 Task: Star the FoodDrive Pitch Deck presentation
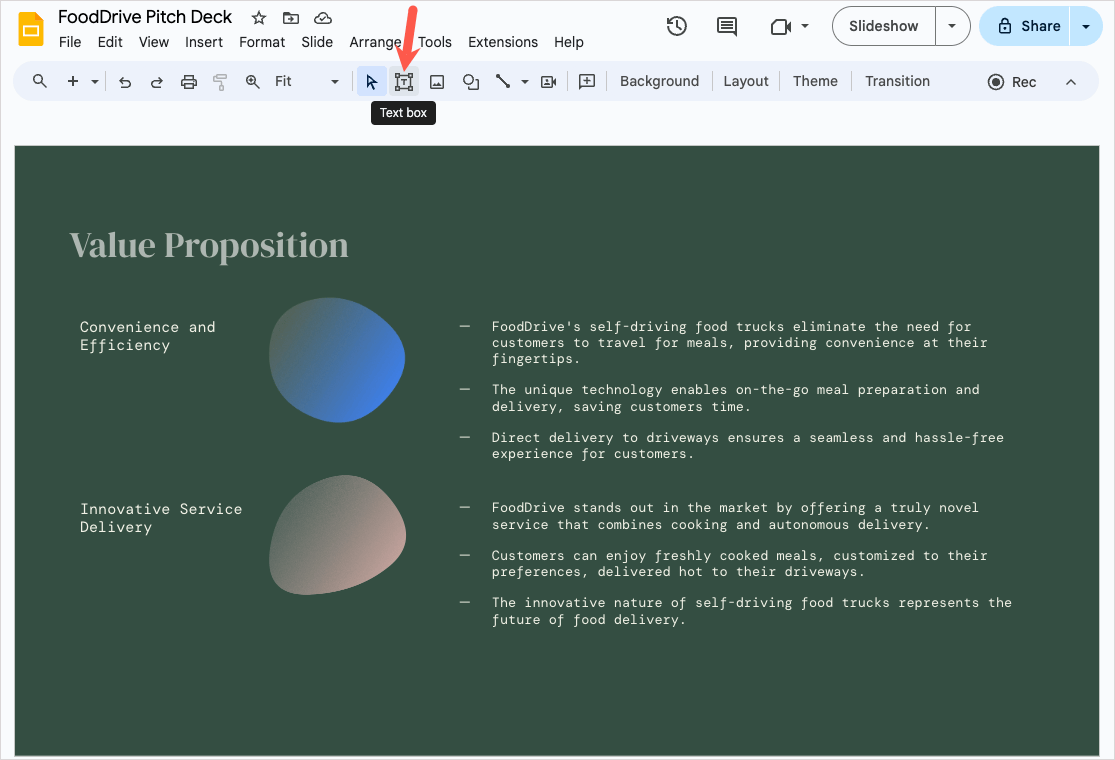pos(259,18)
